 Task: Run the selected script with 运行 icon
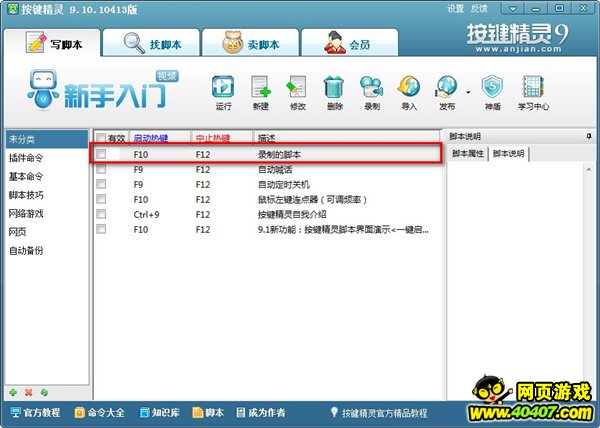(223, 93)
